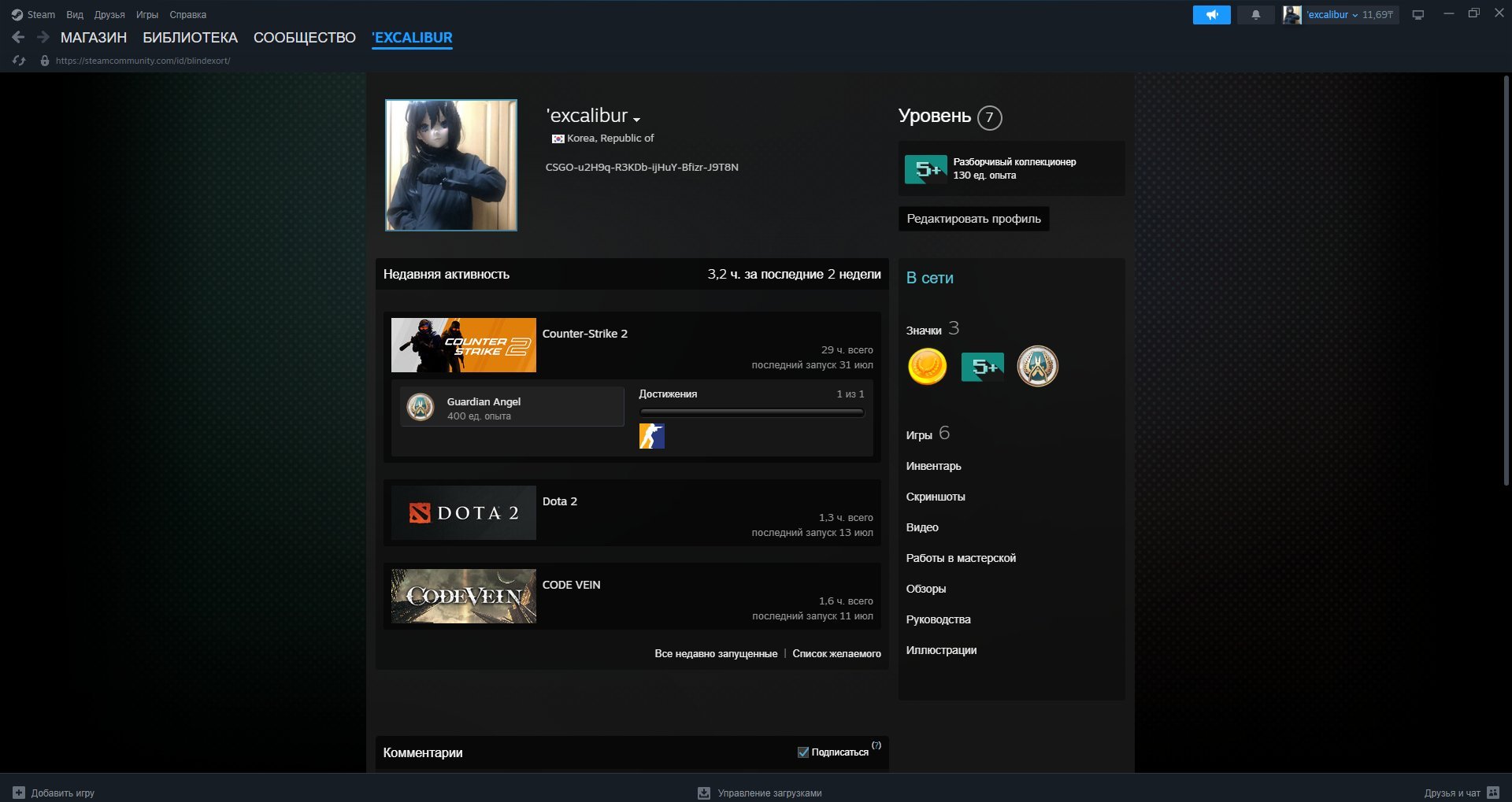Click the back navigation arrow
The width and height of the screenshot is (1512, 802).
pyautogui.click(x=18, y=37)
